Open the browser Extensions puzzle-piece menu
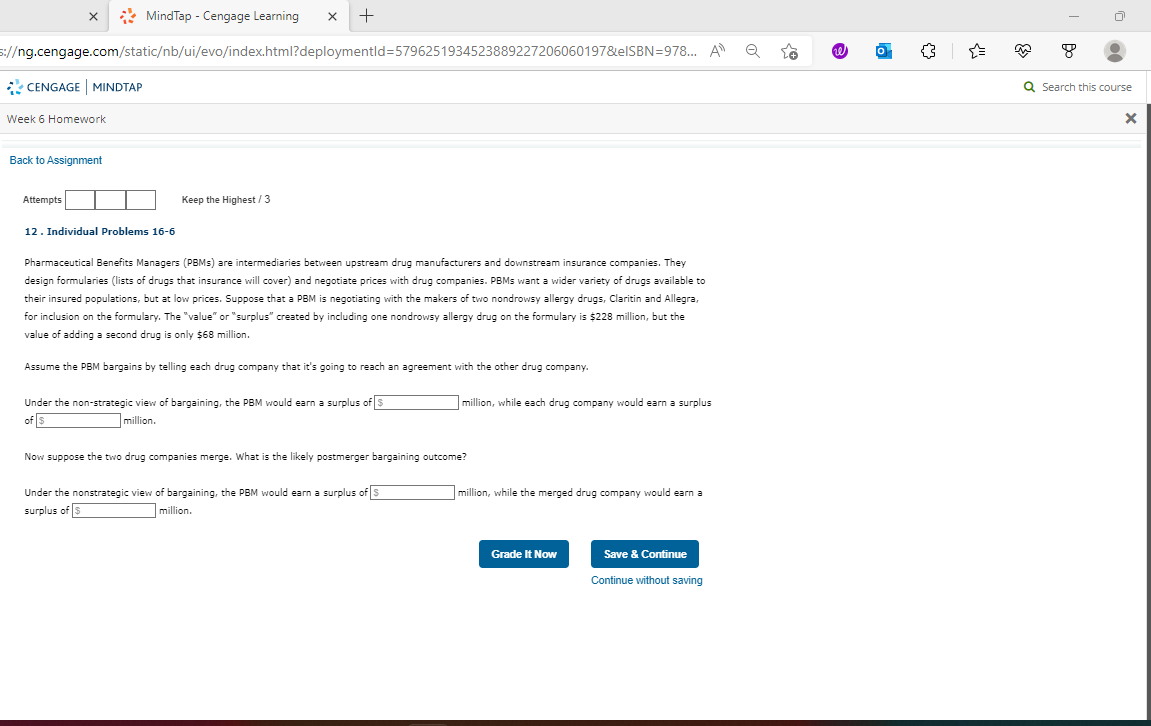 click(x=928, y=50)
